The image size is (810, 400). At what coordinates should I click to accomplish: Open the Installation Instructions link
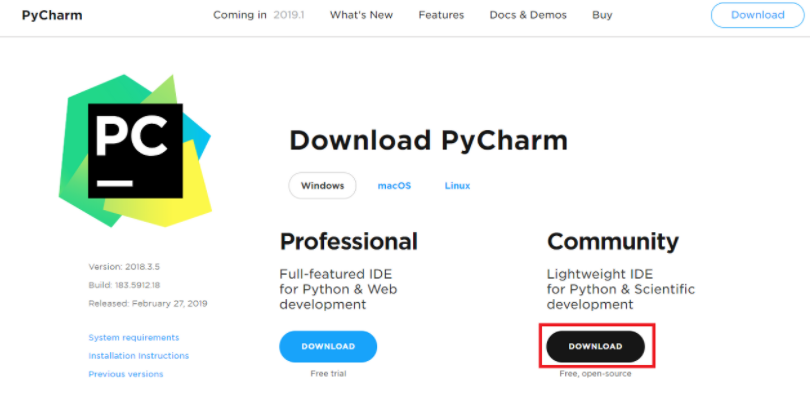tap(138, 356)
